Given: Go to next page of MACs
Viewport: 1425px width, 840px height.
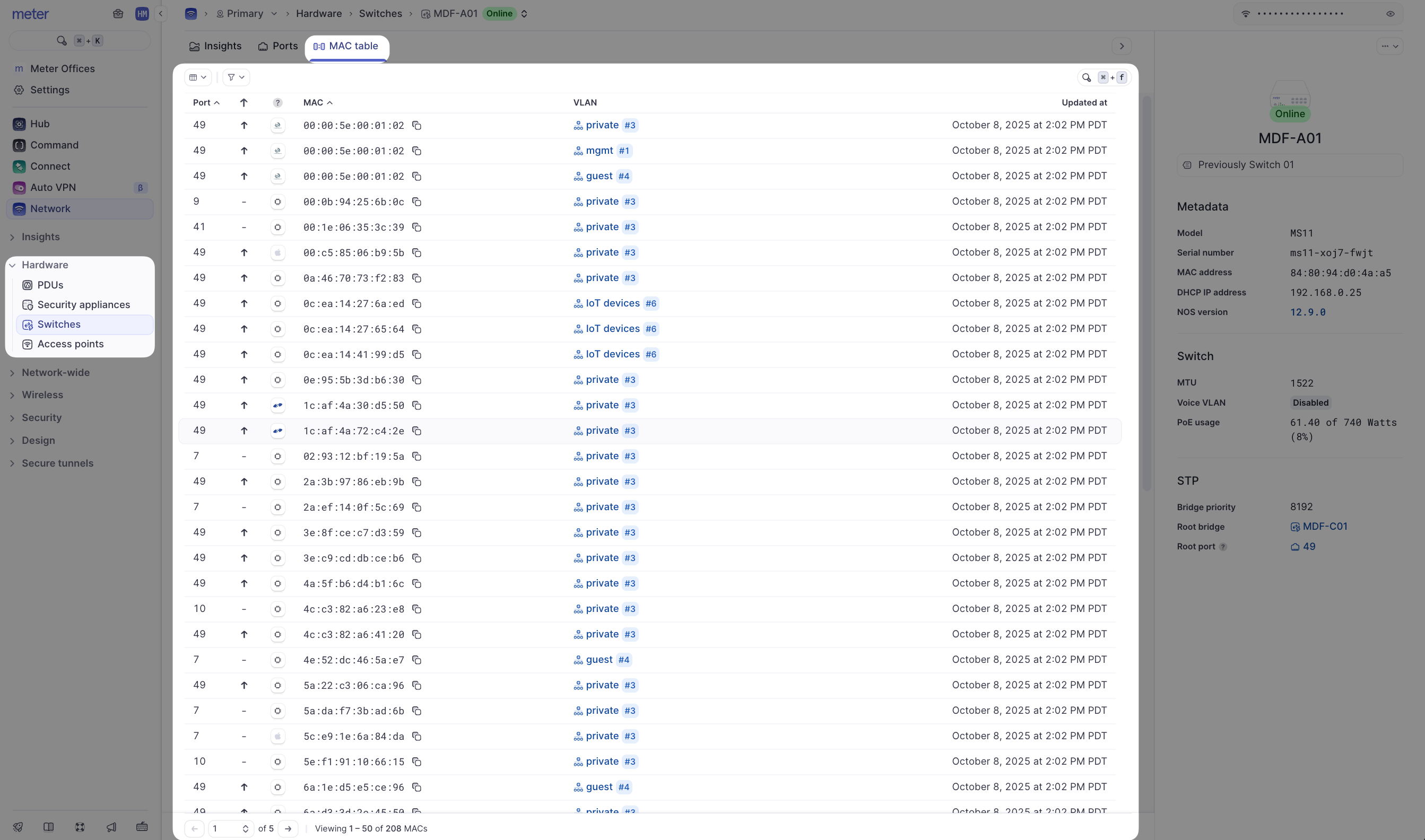Looking at the screenshot, I should (288, 829).
